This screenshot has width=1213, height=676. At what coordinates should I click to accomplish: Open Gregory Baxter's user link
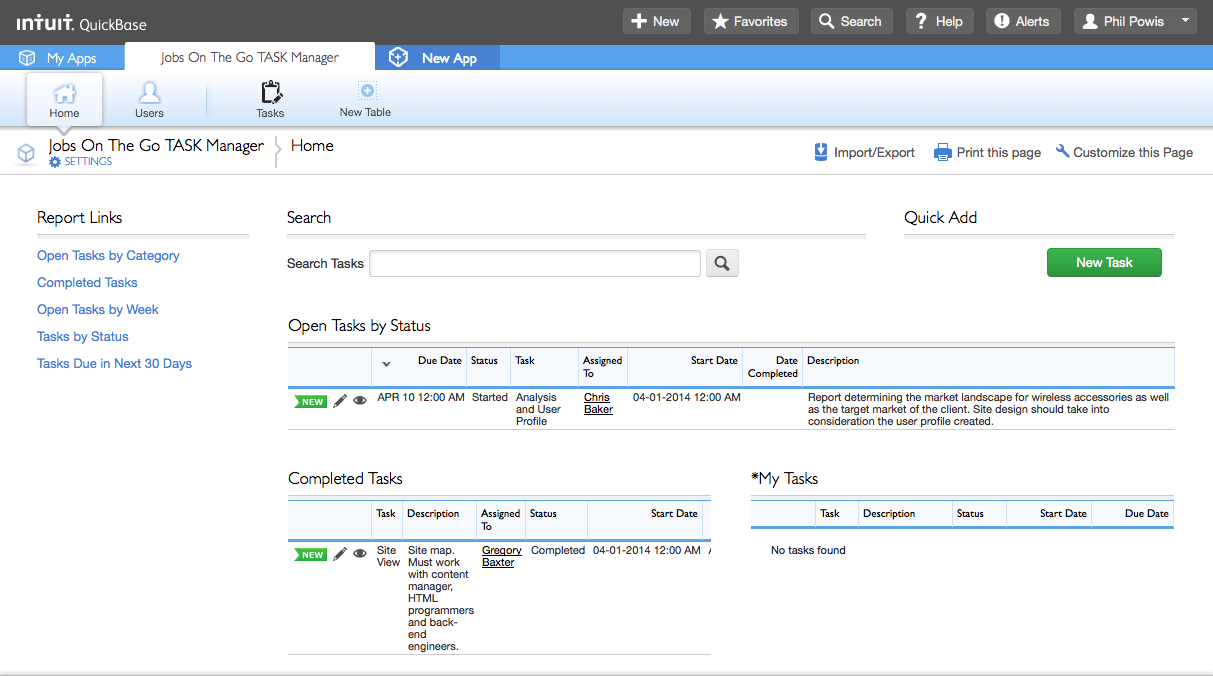(x=502, y=556)
